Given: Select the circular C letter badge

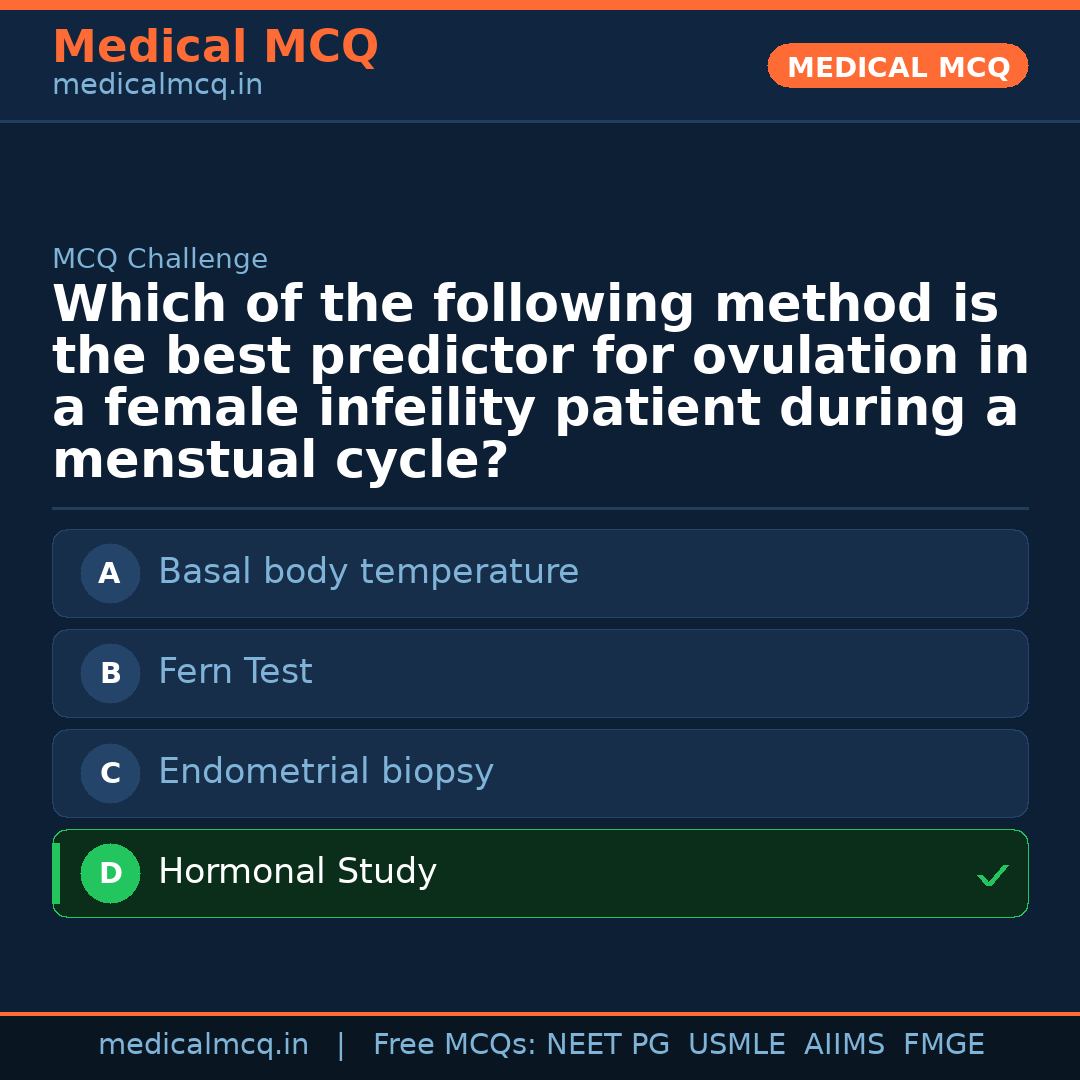Looking at the screenshot, I should point(110,773).
